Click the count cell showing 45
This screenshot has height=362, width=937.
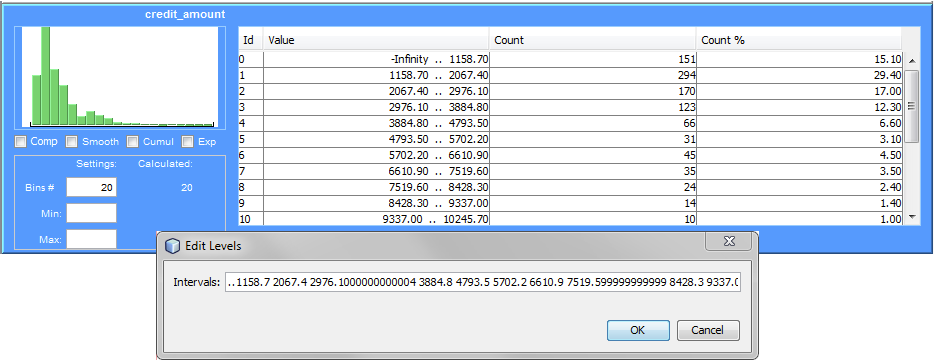(593, 155)
